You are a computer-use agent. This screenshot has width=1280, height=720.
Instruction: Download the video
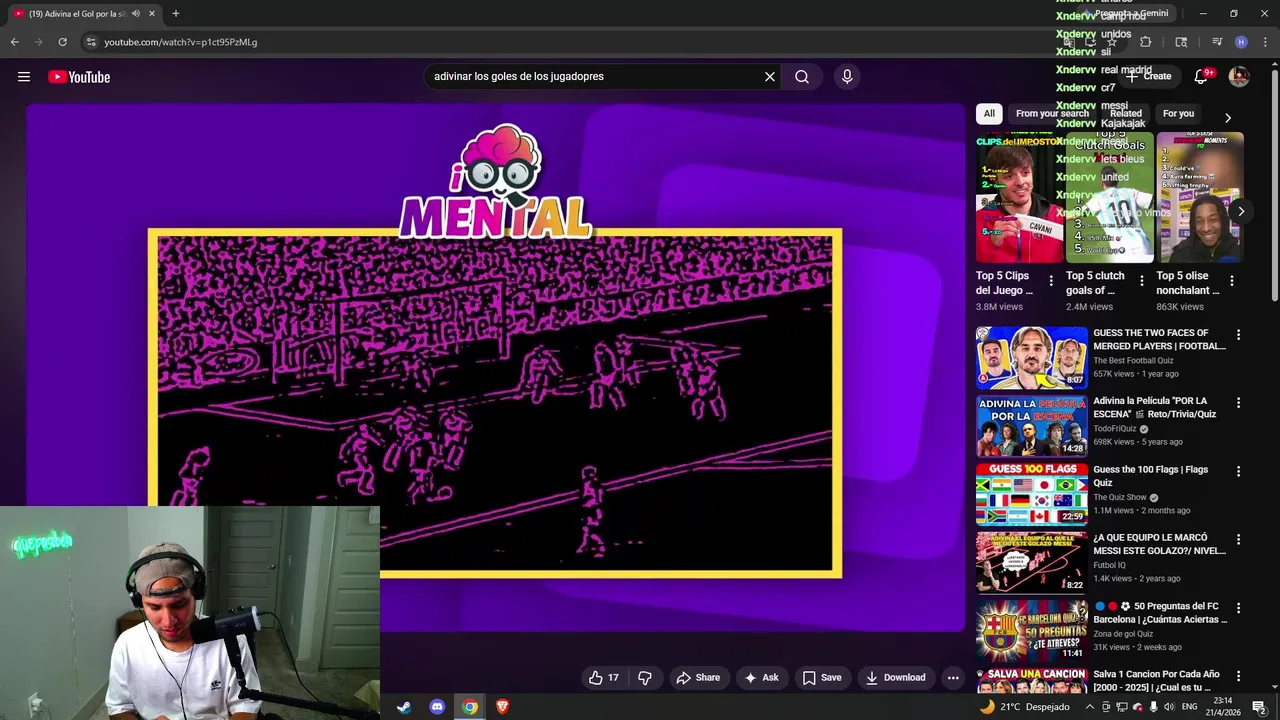896,677
